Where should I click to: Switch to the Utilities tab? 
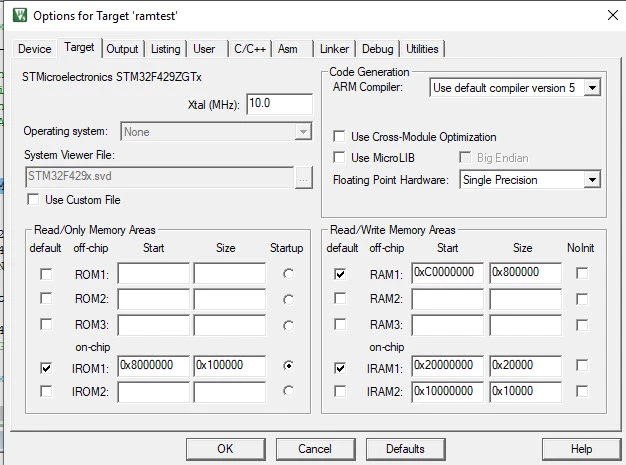(x=422, y=49)
